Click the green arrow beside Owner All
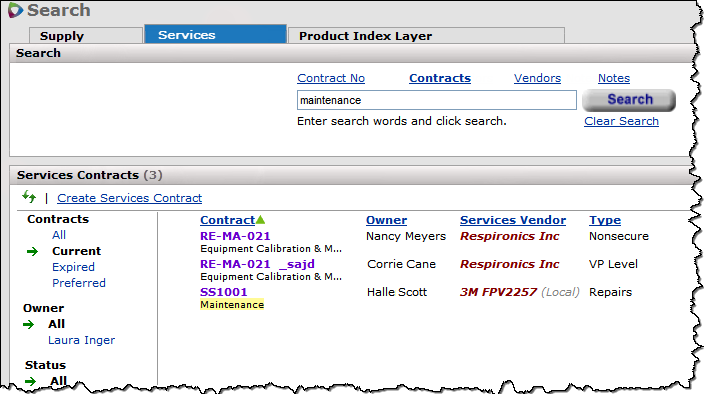704x394 pixels. pyautogui.click(x=28, y=324)
